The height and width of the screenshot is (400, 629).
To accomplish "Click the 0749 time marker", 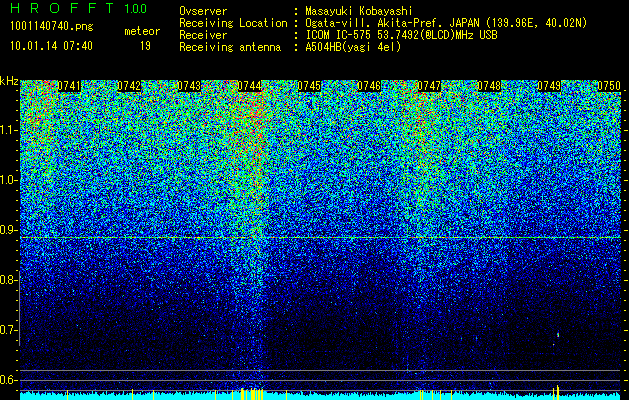I will click(x=549, y=86).
